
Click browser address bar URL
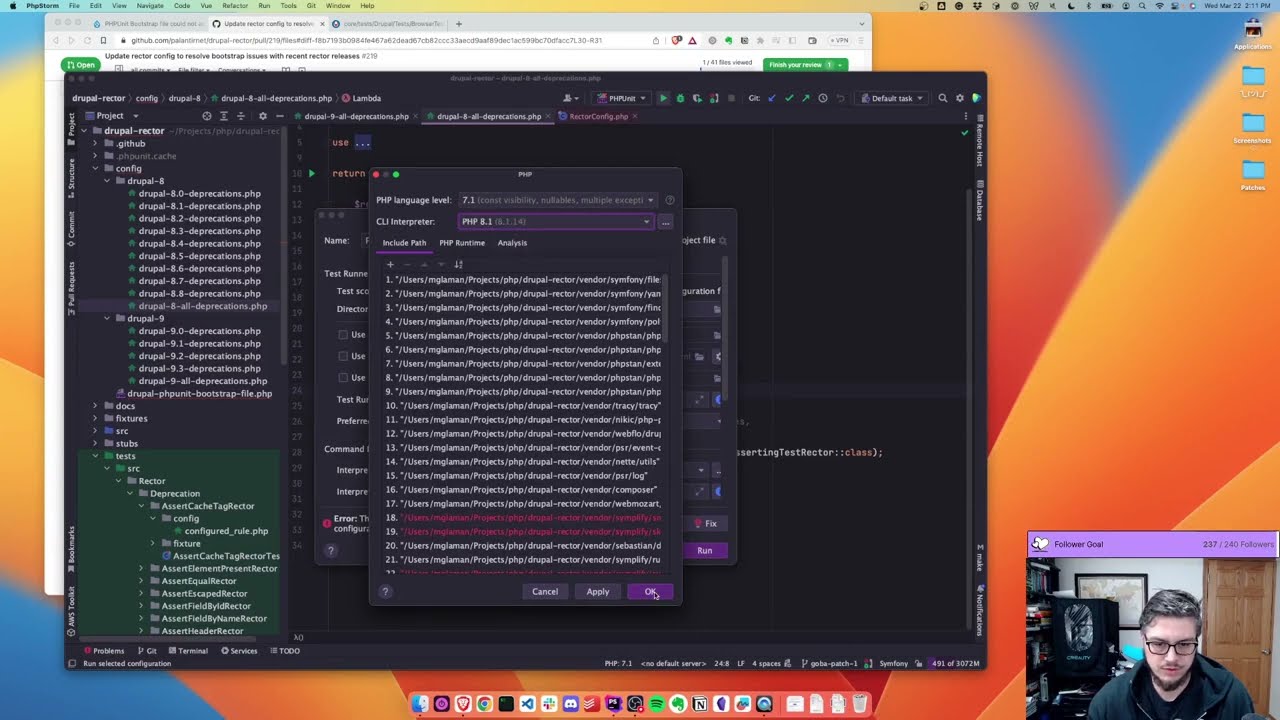tap(366, 41)
